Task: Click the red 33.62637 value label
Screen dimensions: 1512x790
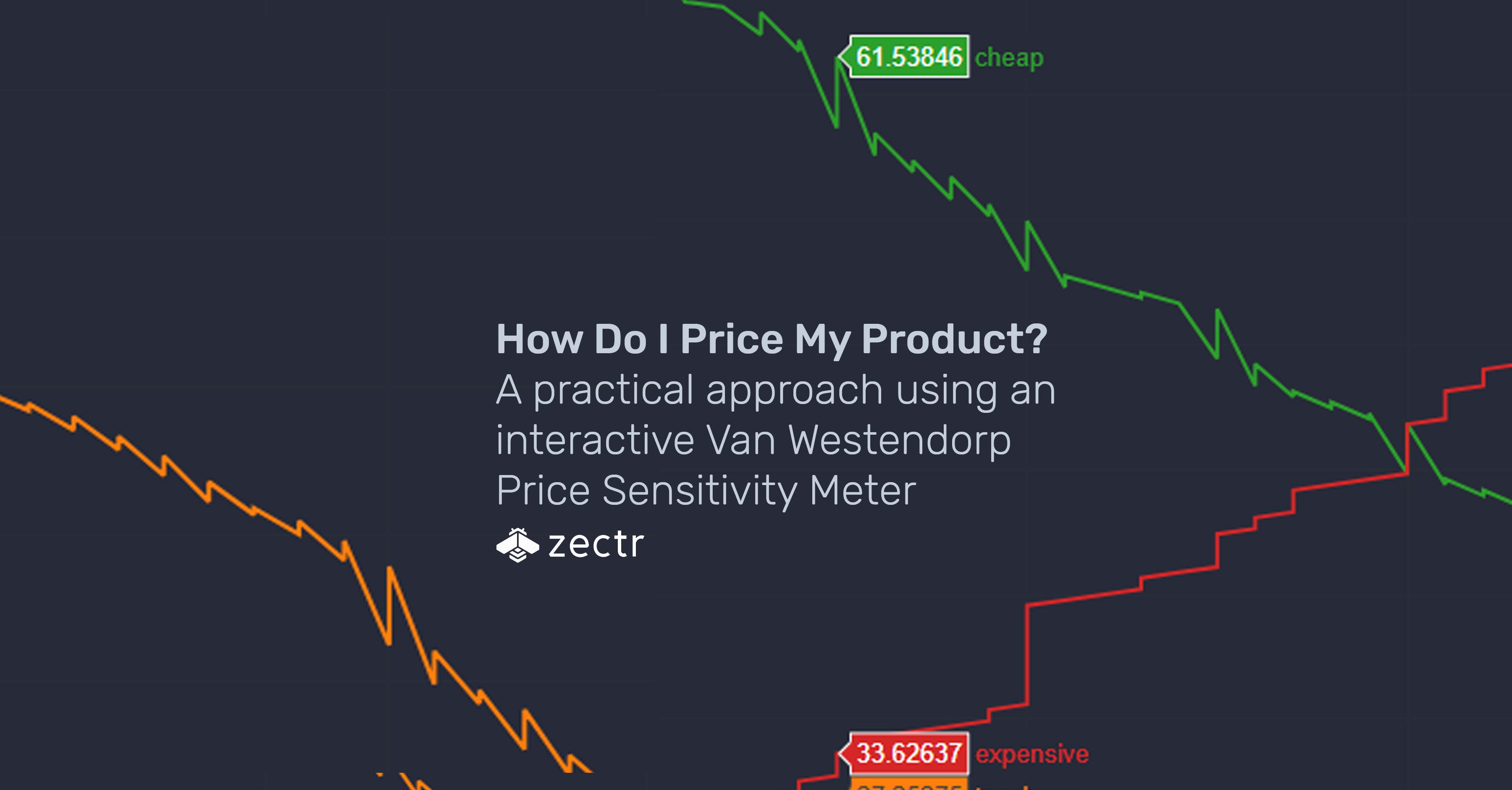Action: [909, 753]
